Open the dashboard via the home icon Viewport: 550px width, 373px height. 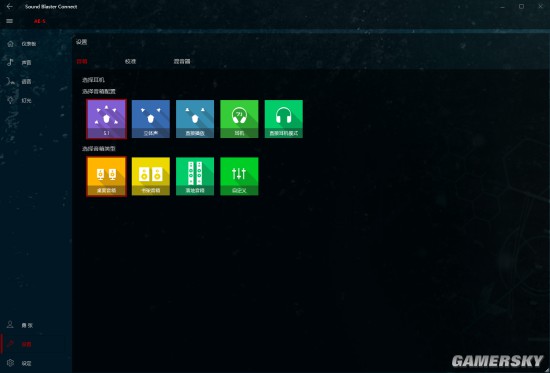[22, 44]
